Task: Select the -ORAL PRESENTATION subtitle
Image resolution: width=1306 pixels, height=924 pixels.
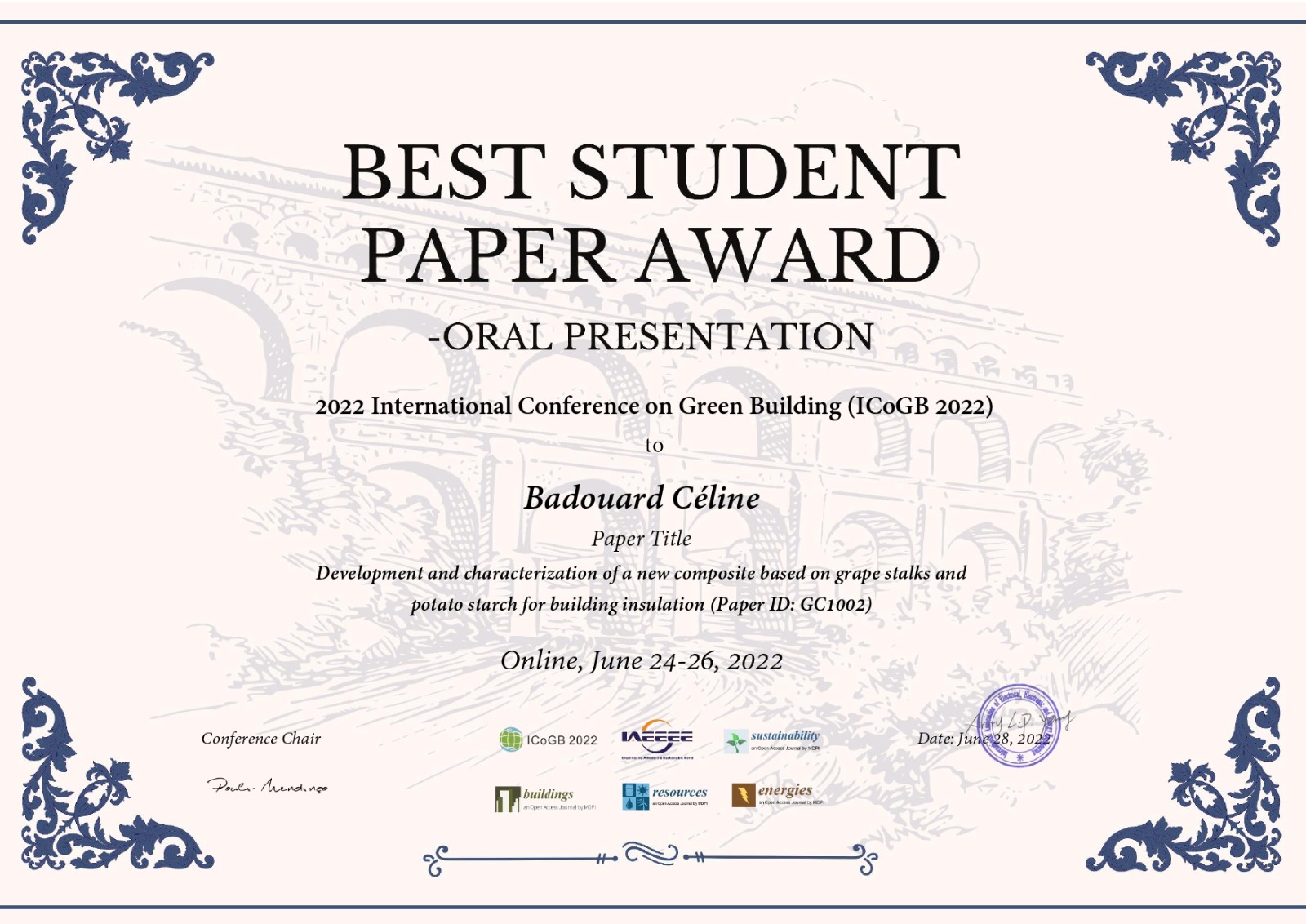Action: click(x=651, y=337)
